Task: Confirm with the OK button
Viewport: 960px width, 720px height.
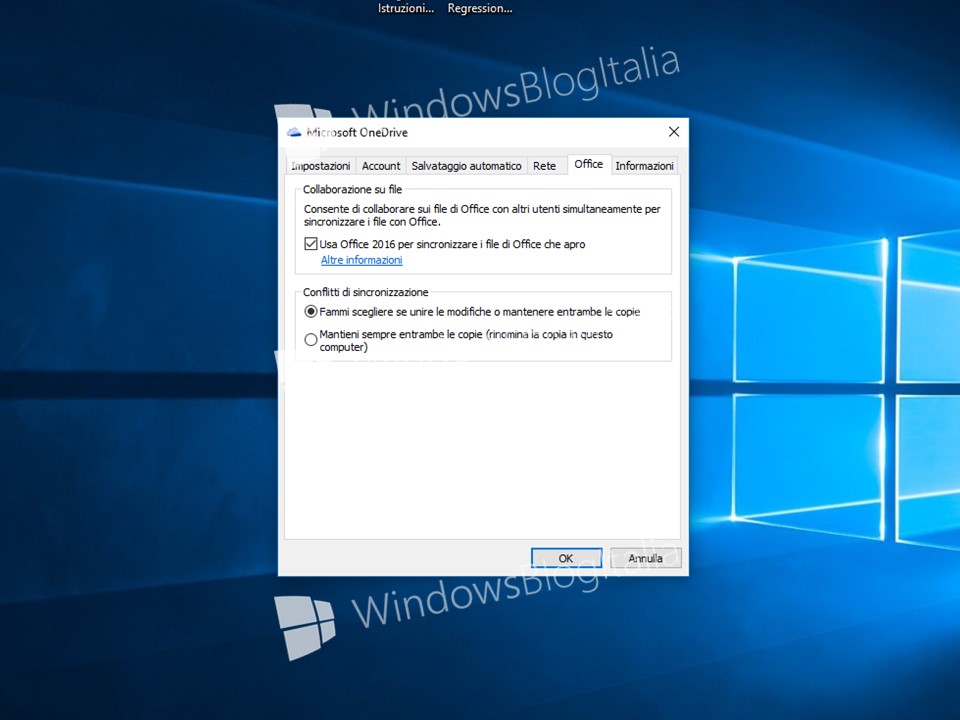Action: click(566, 558)
